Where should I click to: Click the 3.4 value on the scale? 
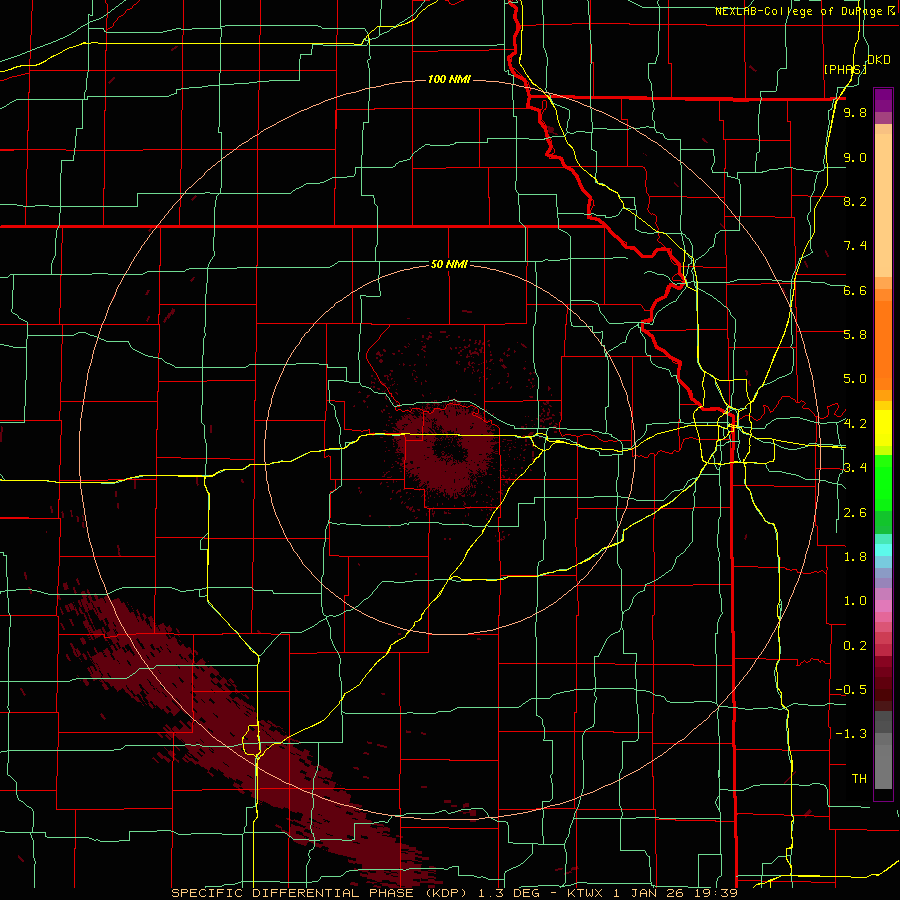coord(855,468)
